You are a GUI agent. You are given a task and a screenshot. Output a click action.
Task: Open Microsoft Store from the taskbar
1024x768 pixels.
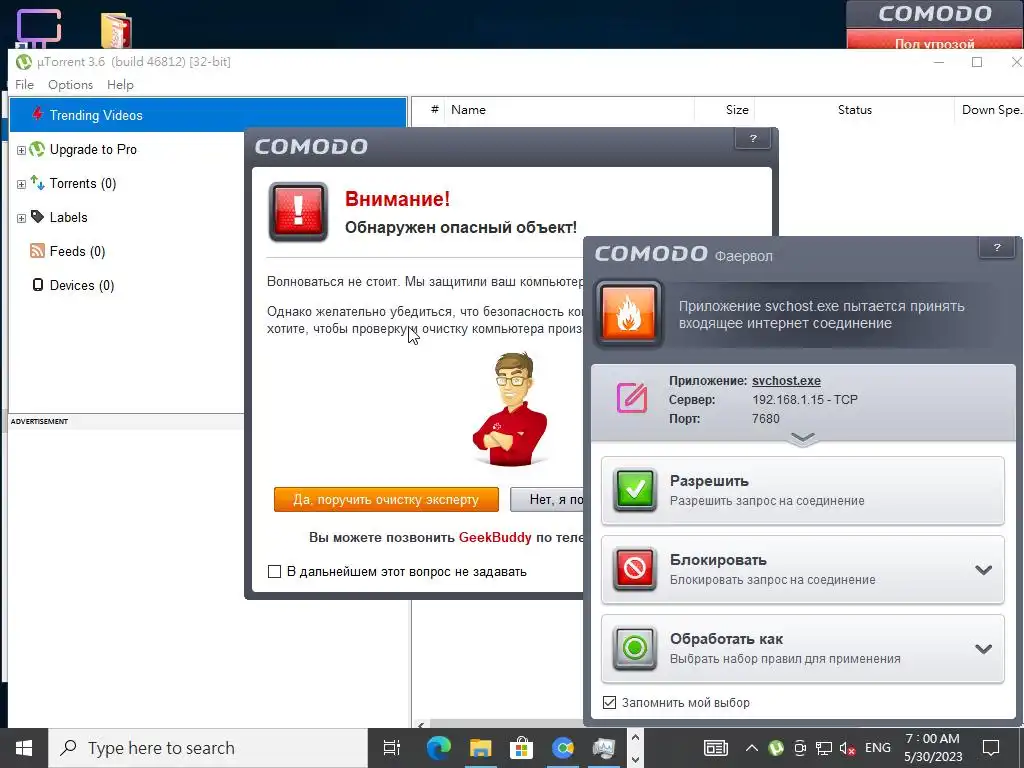(x=521, y=748)
